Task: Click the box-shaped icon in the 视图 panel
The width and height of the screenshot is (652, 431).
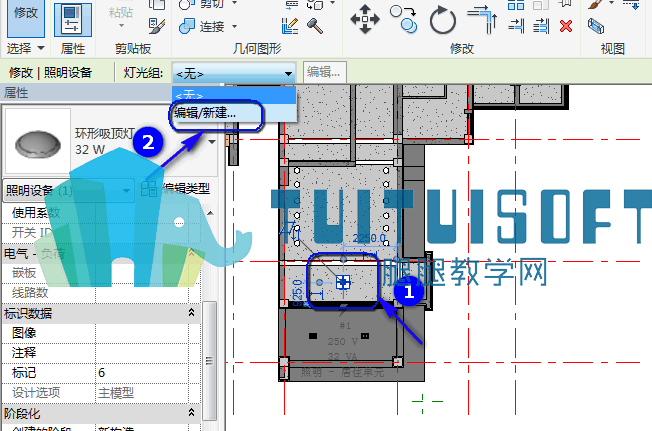Action: coord(596,26)
